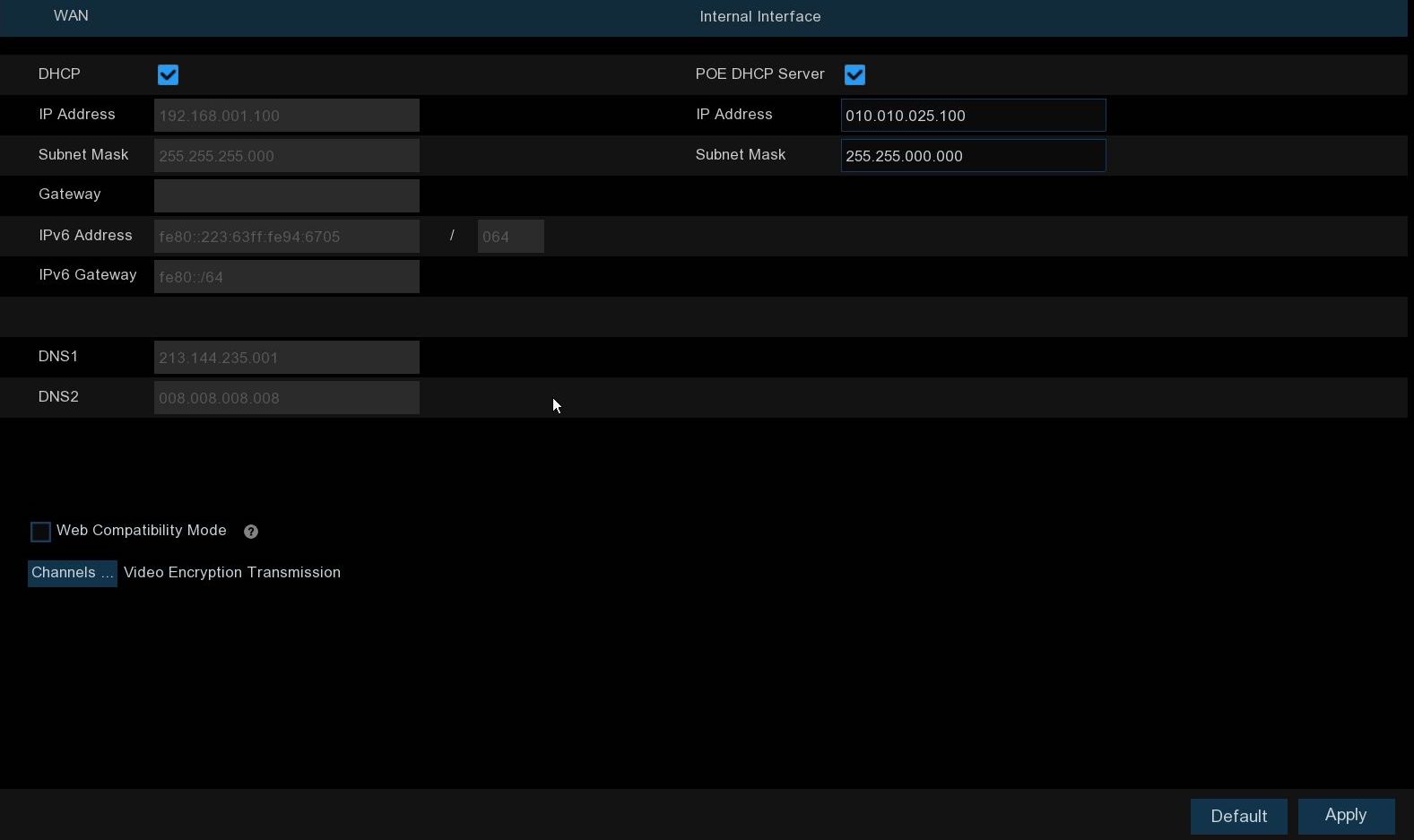Viewport: 1414px width, 840px height.
Task: Click the Video Encryption Transmission label
Action: point(232,573)
